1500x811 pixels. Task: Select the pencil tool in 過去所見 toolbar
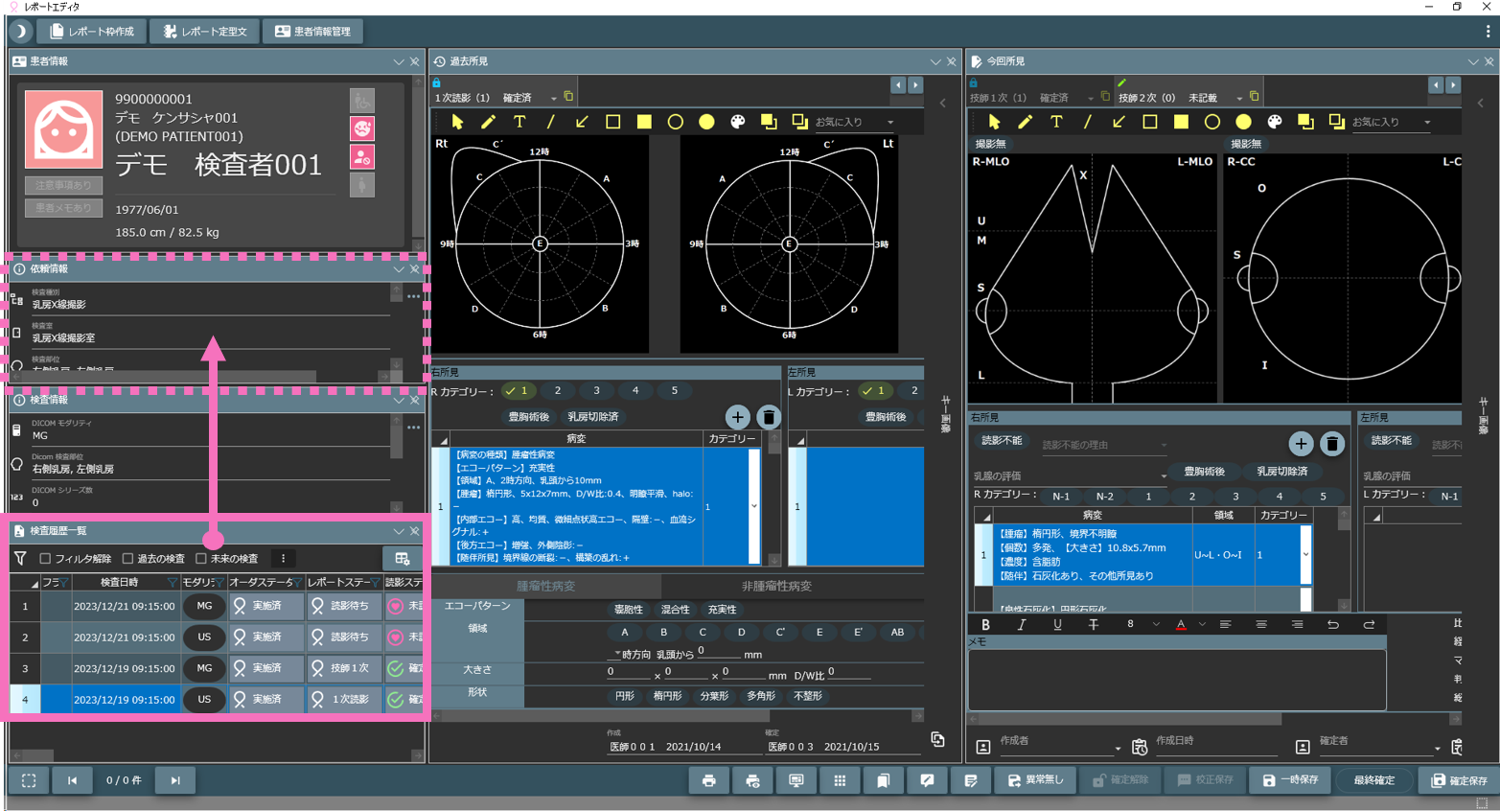[488, 122]
